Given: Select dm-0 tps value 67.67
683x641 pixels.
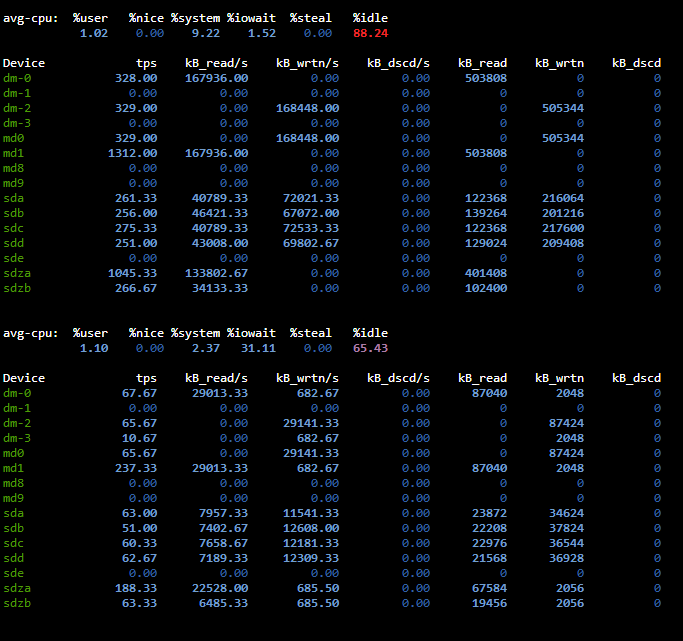Looking at the screenshot, I should (139, 393).
